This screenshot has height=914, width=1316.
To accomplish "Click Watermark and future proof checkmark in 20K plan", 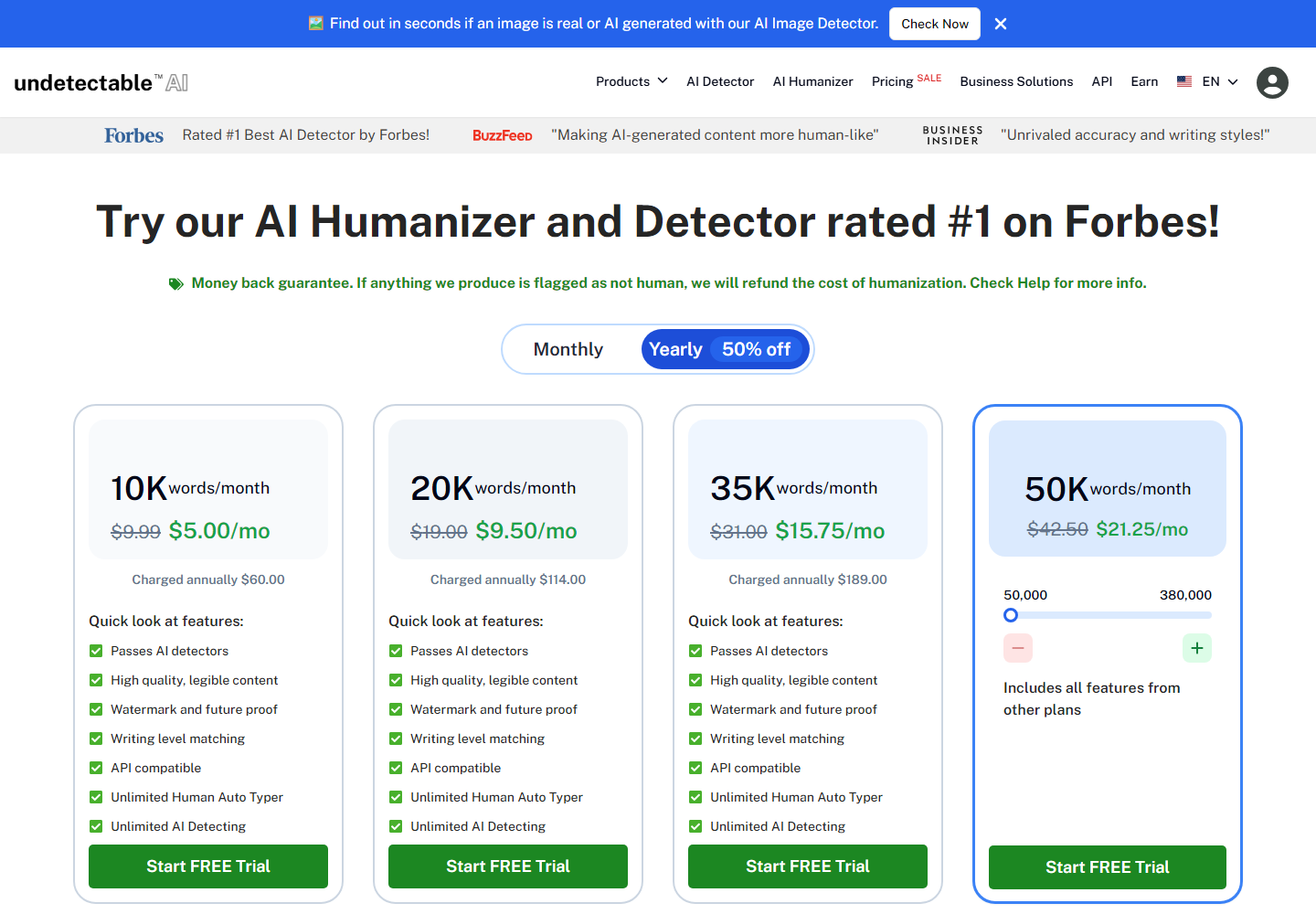I will 396,709.
